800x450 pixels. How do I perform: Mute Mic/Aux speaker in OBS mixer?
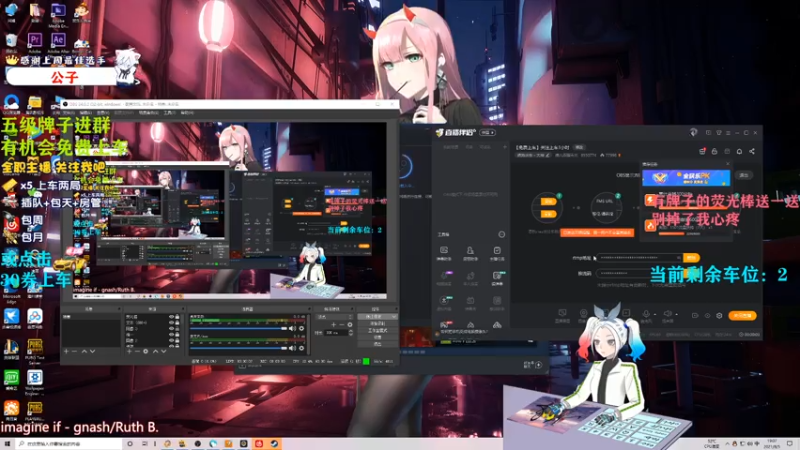point(292,348)
